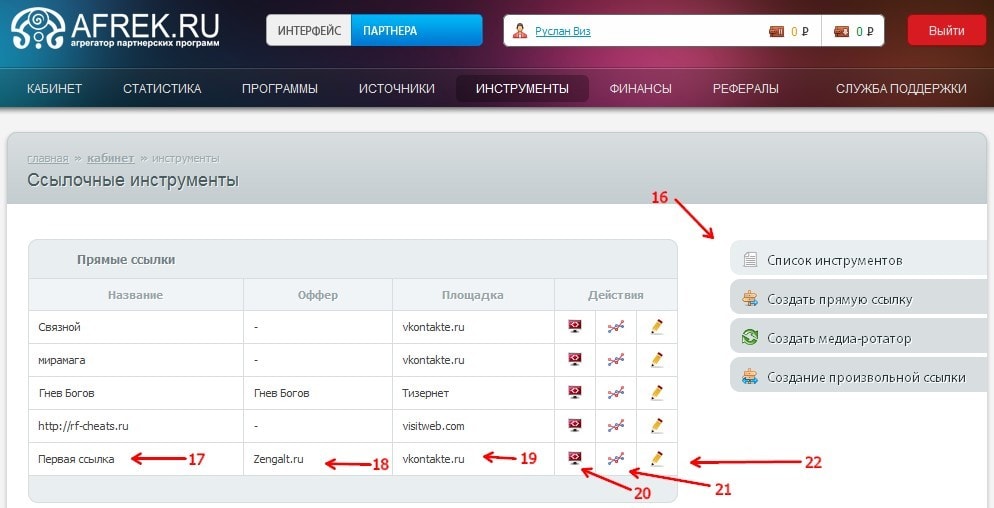Image resolution: width=994 pixels, height=508 pixels.
Task: Switch to the ИНТЕРФЕЙС toggle segment
Action: 309,30
